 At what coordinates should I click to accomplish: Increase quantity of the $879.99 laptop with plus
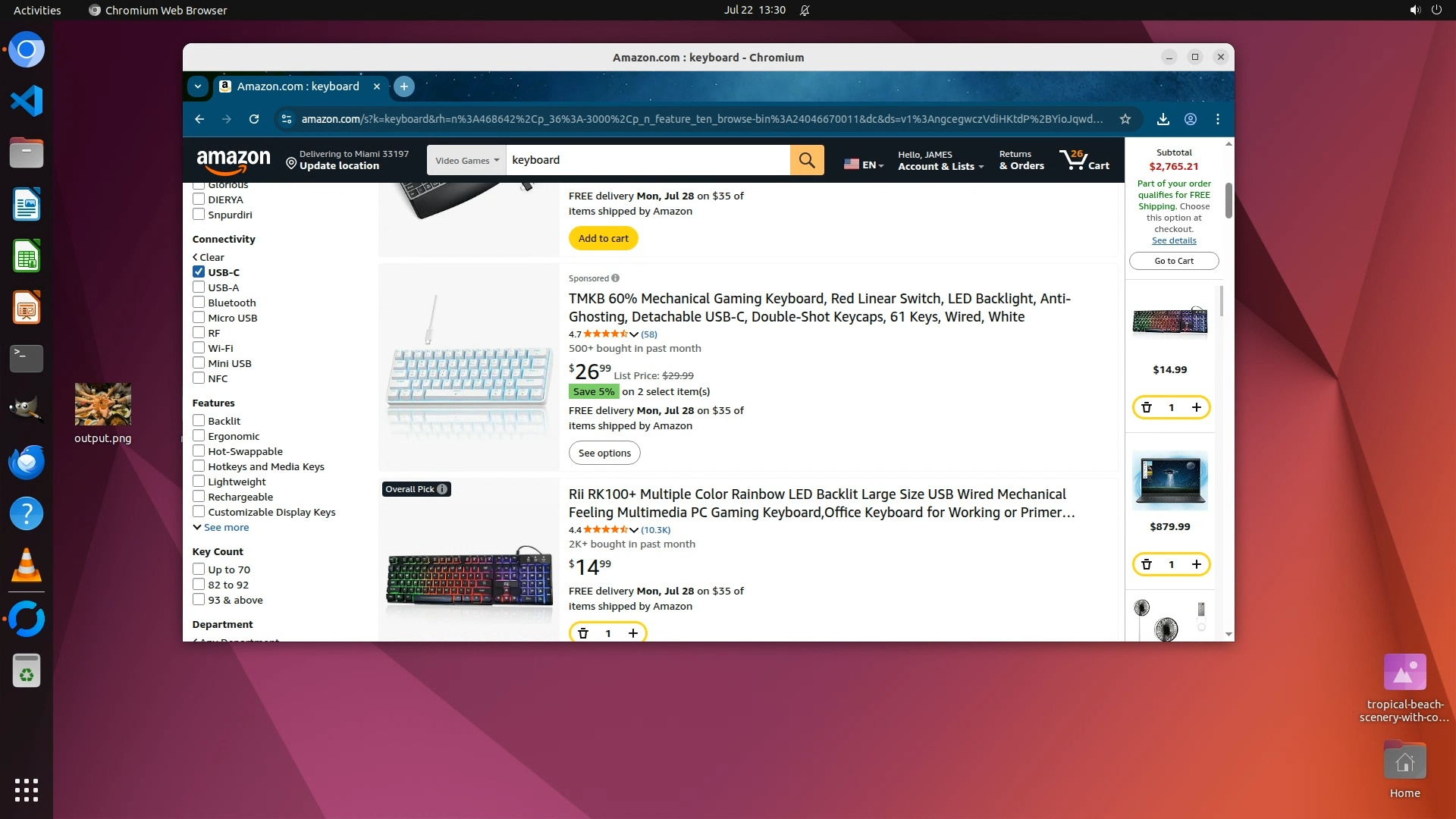point(1197,564)
